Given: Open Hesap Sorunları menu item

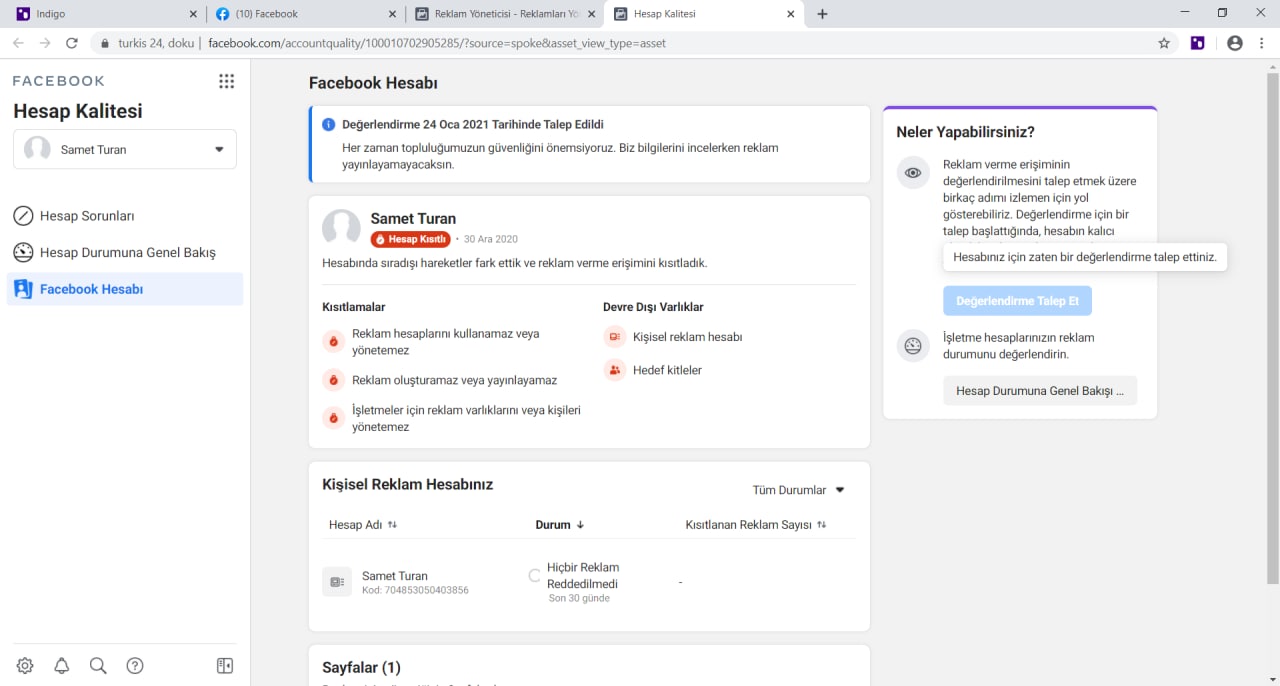Looking at the screenshot, I should tap(125, 216).
